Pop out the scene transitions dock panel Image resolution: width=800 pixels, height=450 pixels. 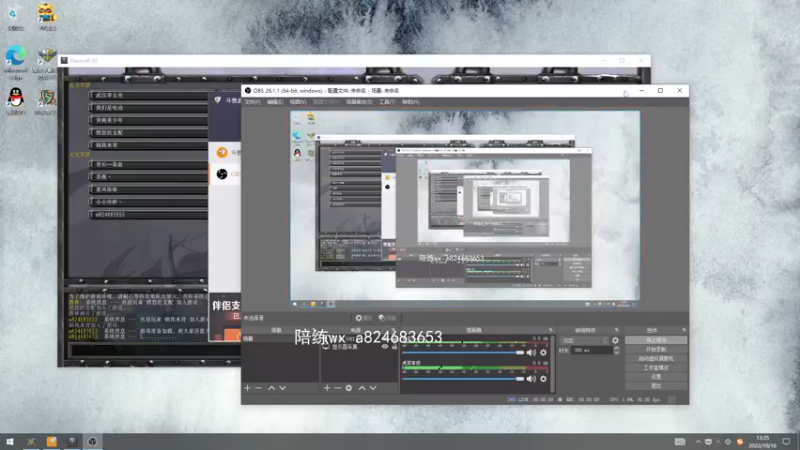616,331
